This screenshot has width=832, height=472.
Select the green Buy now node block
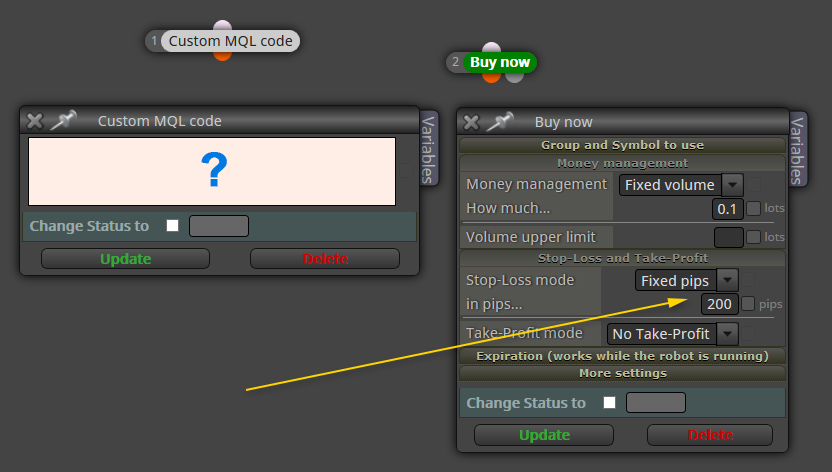pos(500,62)
